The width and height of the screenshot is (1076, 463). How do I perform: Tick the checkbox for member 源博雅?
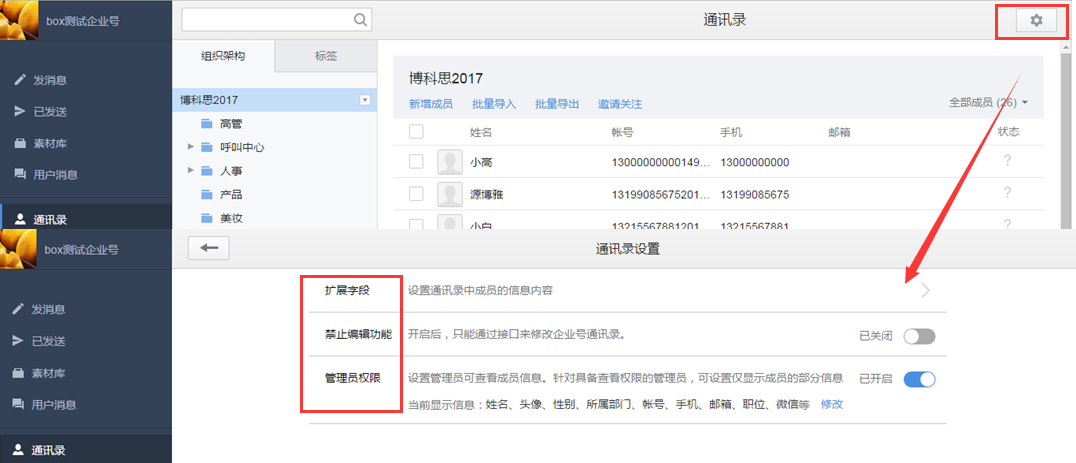(x=416, y=194)
